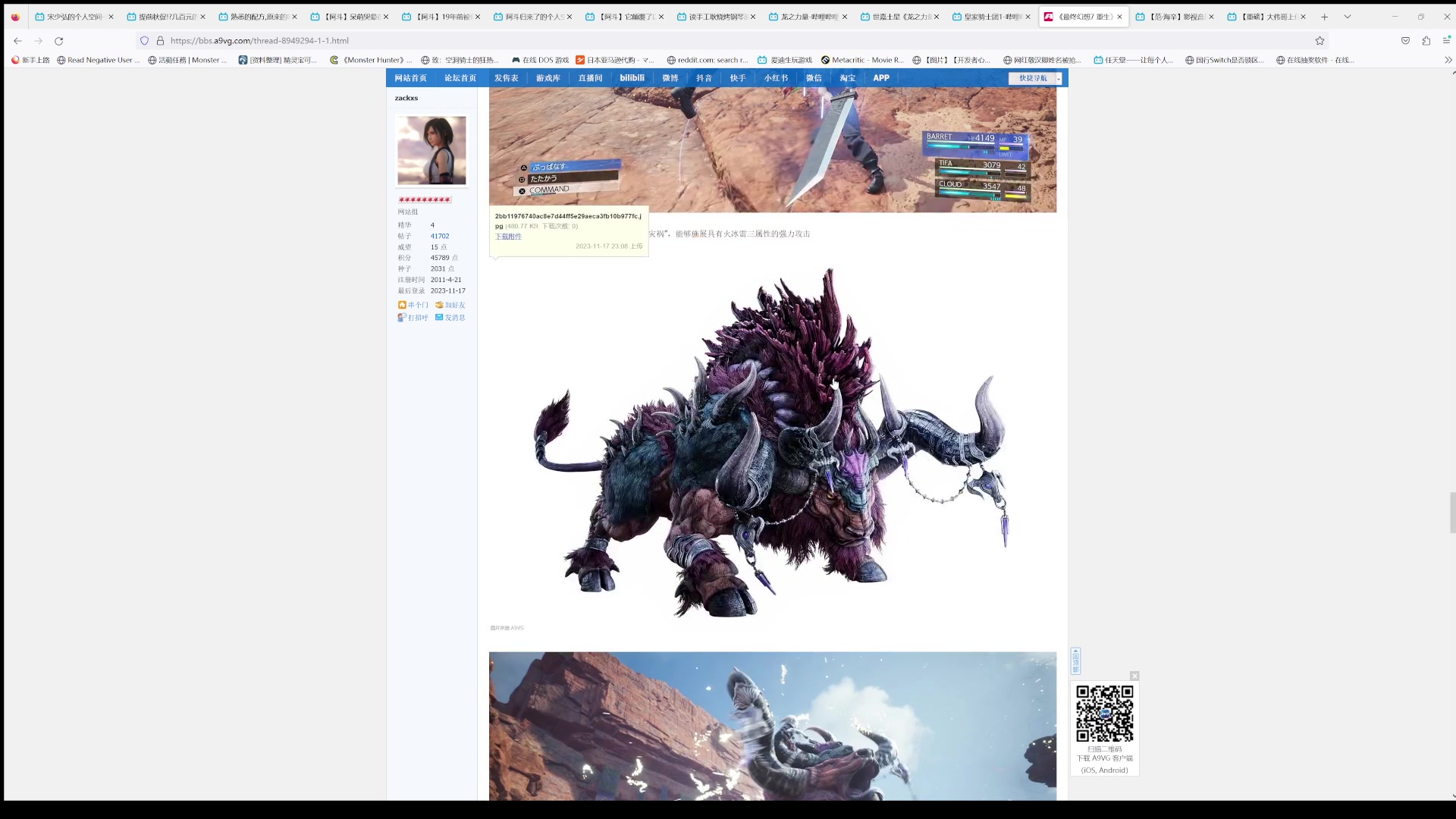Viewport: 1456px width, 819px height.
Task: Show more bookmarks with the chevron
Action: click(1448, 60)
